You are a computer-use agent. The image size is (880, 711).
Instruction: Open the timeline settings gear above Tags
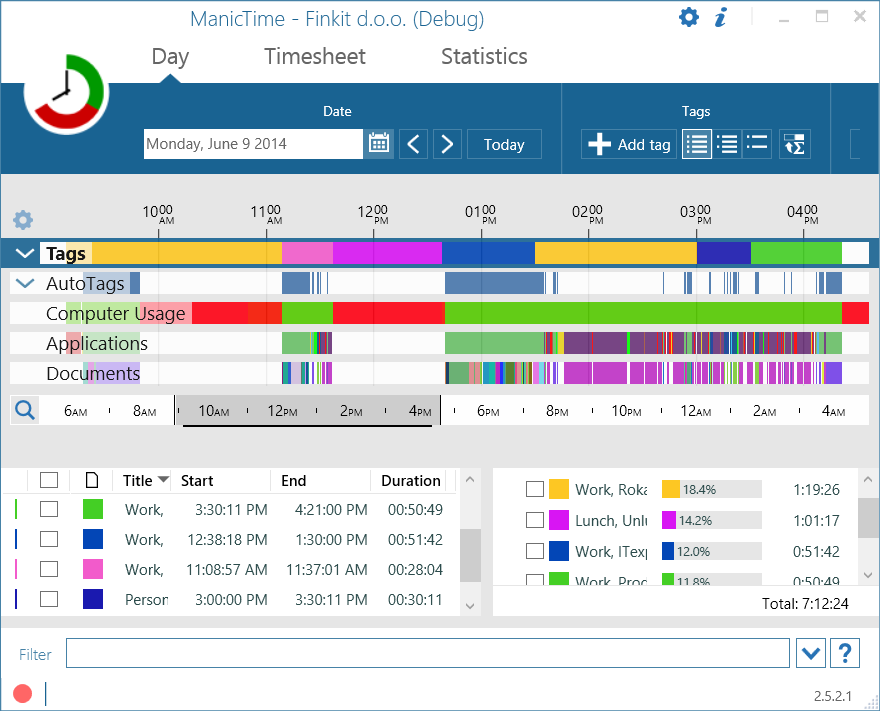pos(22,220)
